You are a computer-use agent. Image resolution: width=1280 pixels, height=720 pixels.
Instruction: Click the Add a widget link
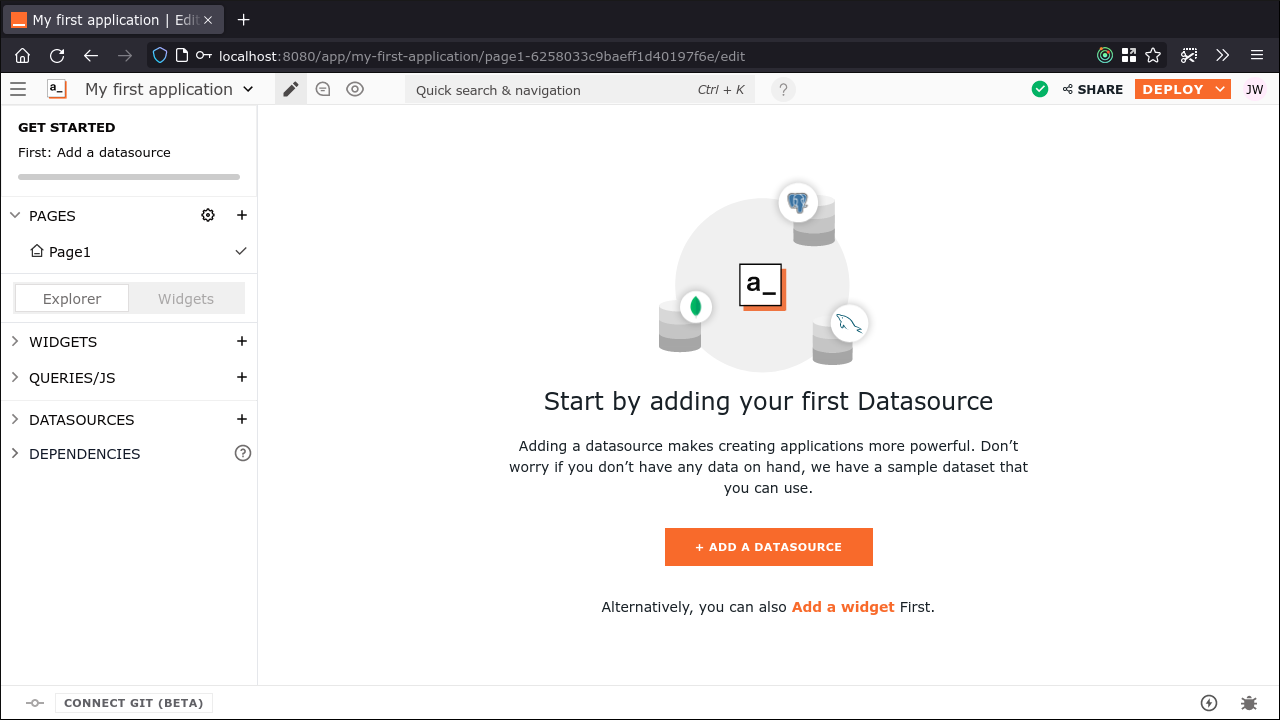pos(843,607)
